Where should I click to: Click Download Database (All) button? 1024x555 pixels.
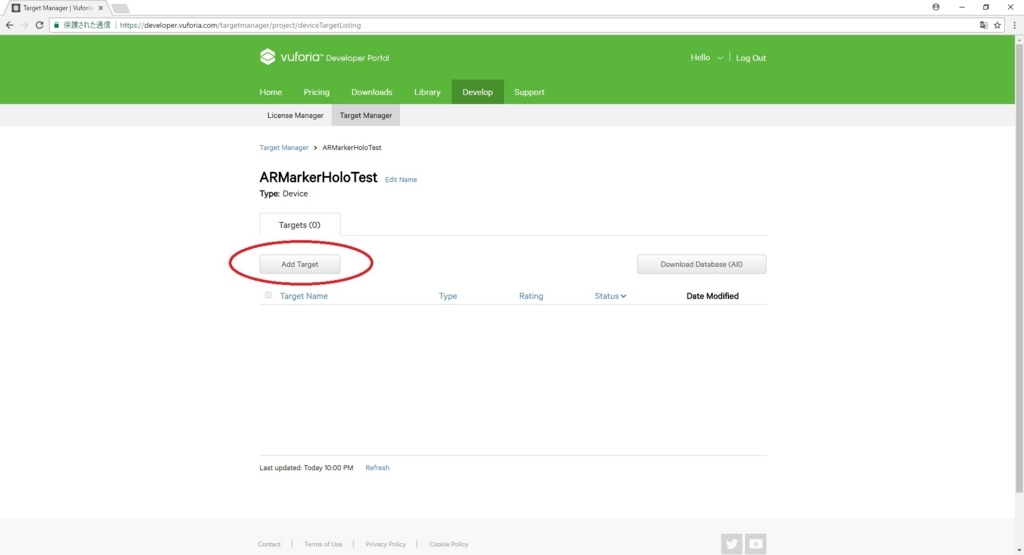point(701,264)
